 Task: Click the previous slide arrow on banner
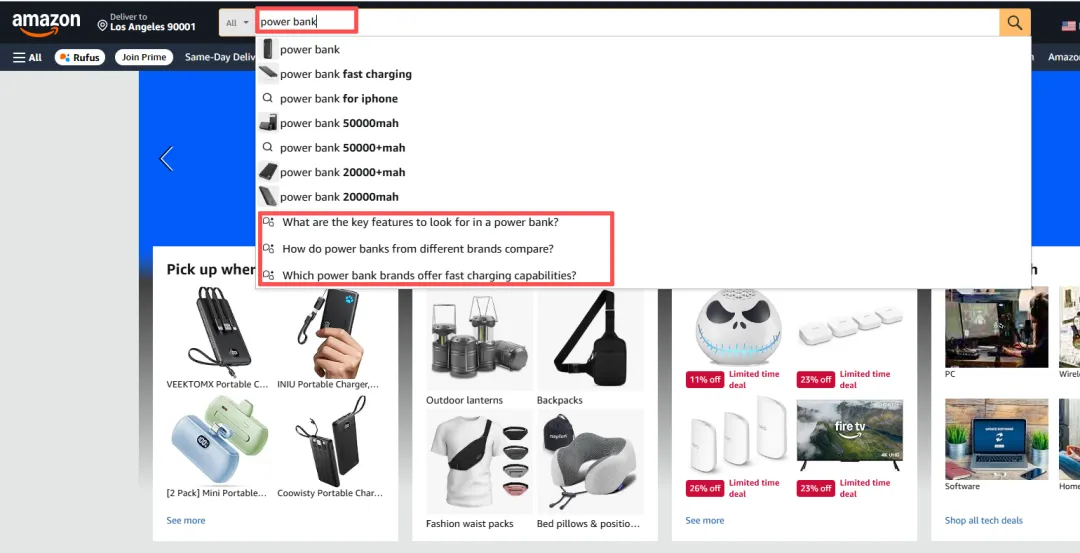(166, 158)
